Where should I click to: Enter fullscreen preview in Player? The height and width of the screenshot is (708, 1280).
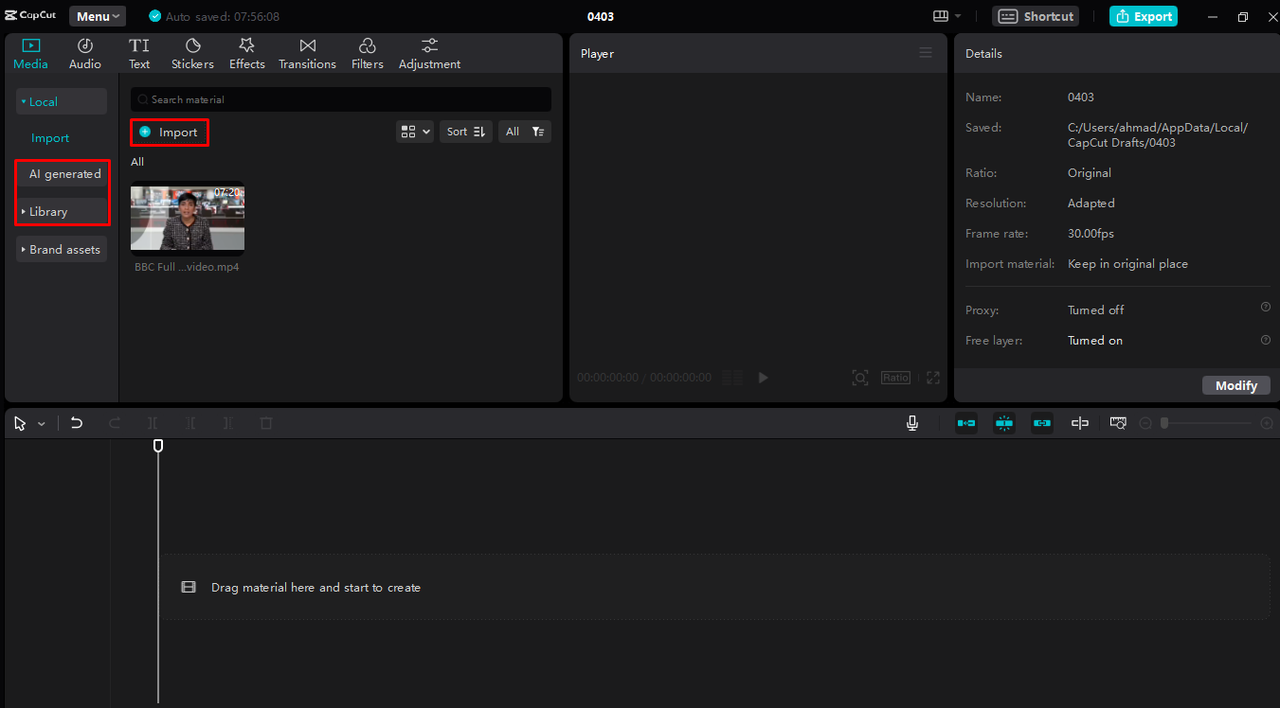point(933,377)
